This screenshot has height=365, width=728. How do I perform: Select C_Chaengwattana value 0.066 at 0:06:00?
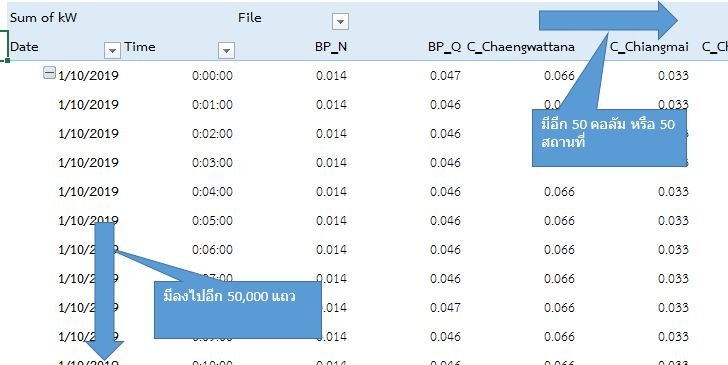click(559, 250)
